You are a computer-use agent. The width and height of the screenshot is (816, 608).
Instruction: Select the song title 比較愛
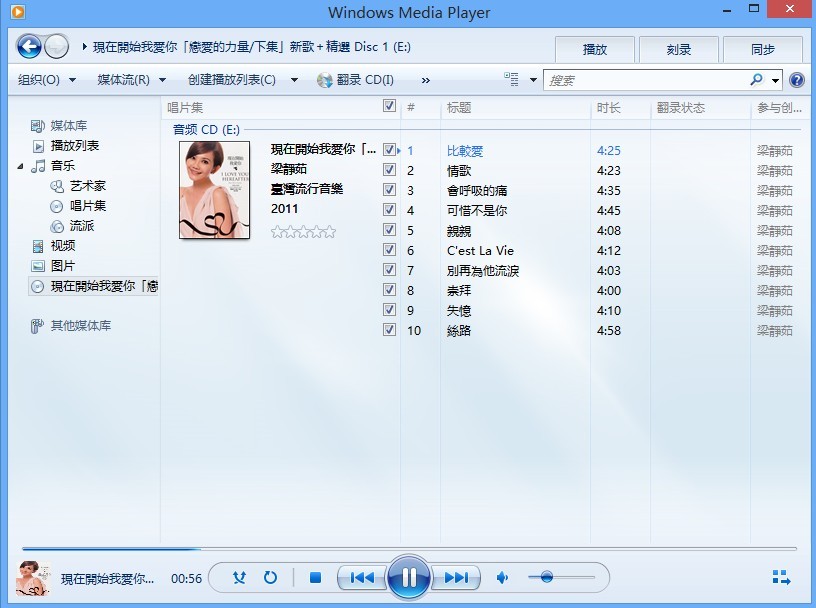click(x=465, y=151)
